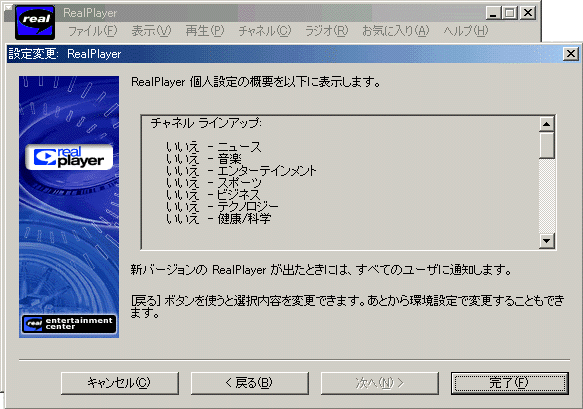This screenshot has width=583, height=409.
Task: Click the real entertainment center badge
Action: coord(69,324)
